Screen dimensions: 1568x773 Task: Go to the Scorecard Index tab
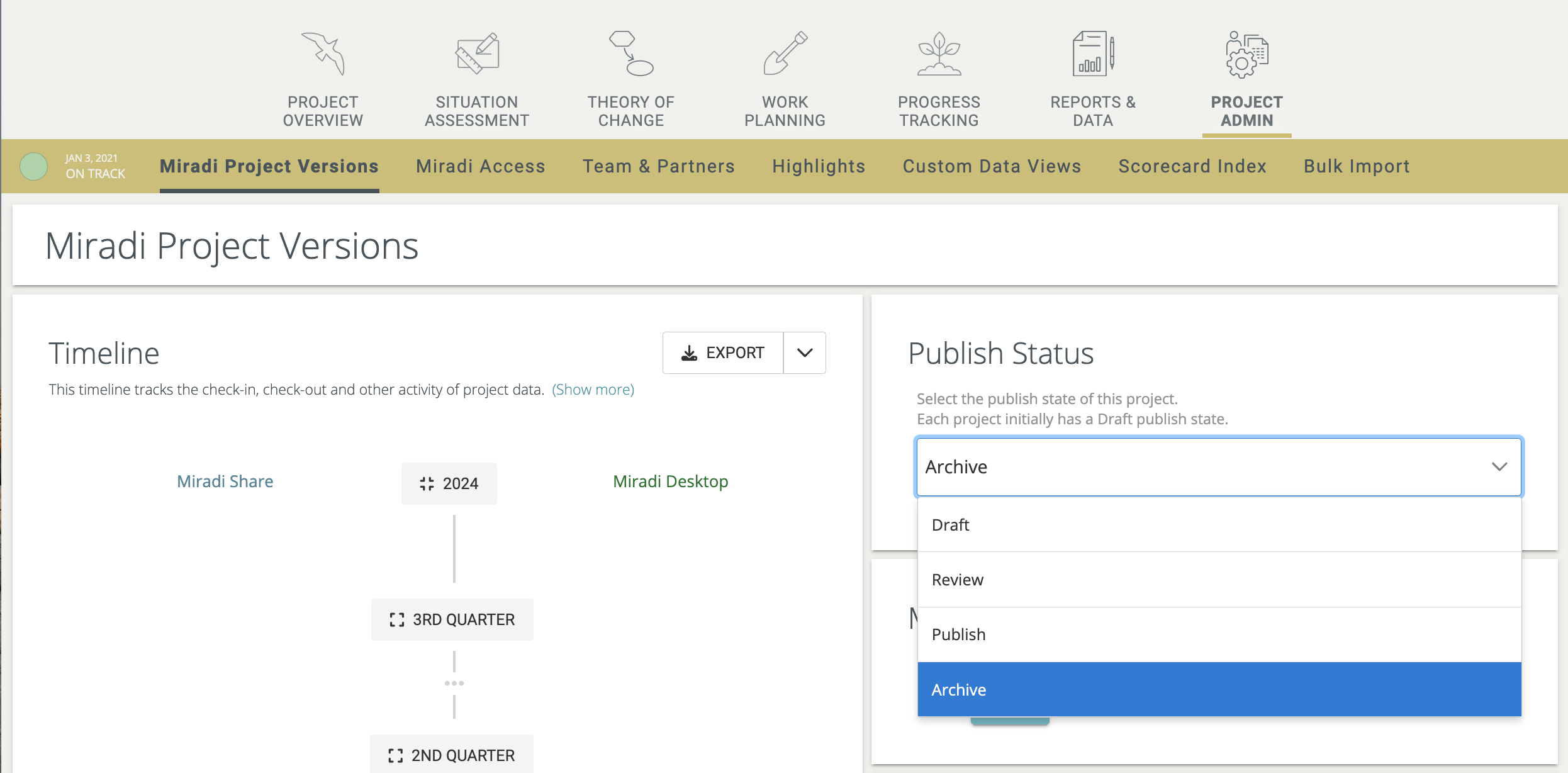pyautogui.click(x=1192, y=166)
